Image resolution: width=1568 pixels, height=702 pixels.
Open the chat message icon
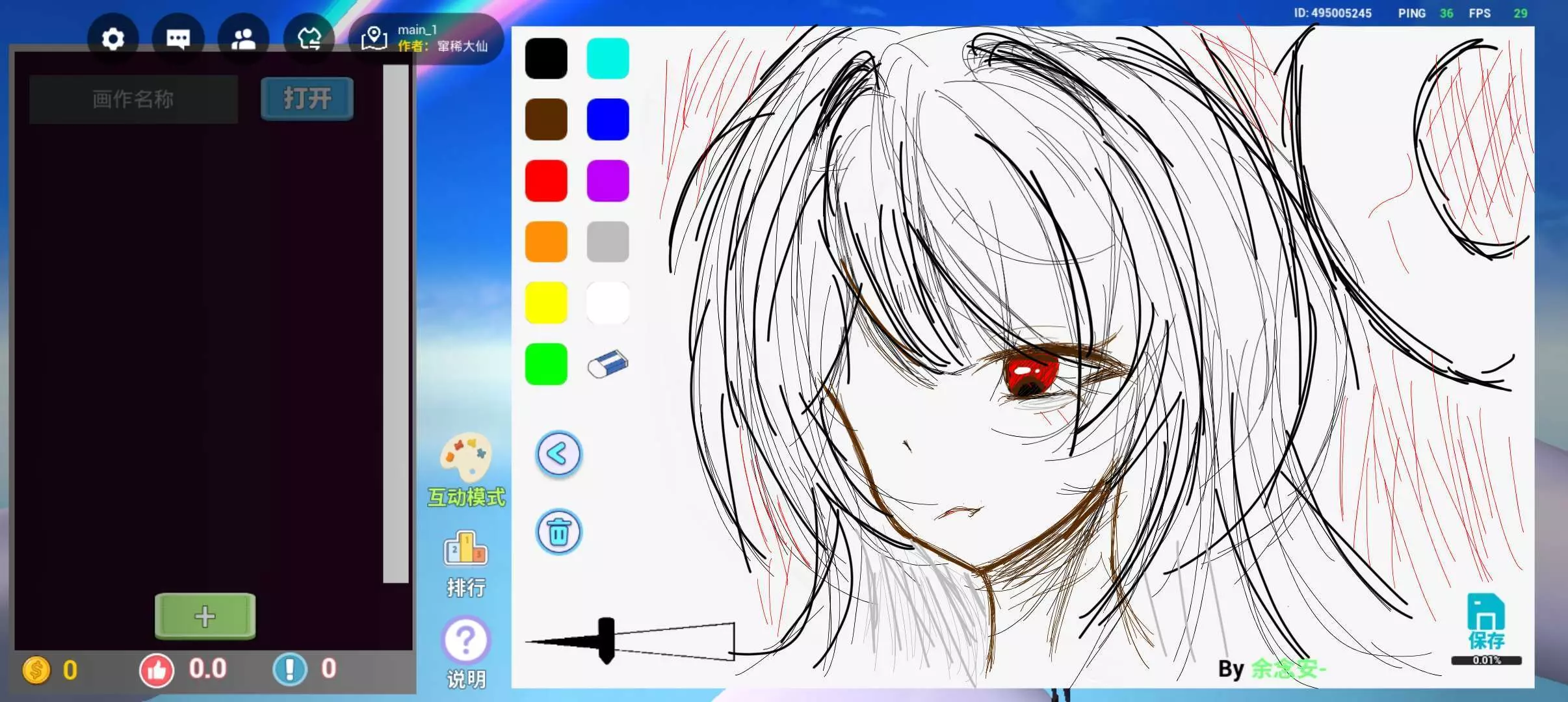coord(178,39)
